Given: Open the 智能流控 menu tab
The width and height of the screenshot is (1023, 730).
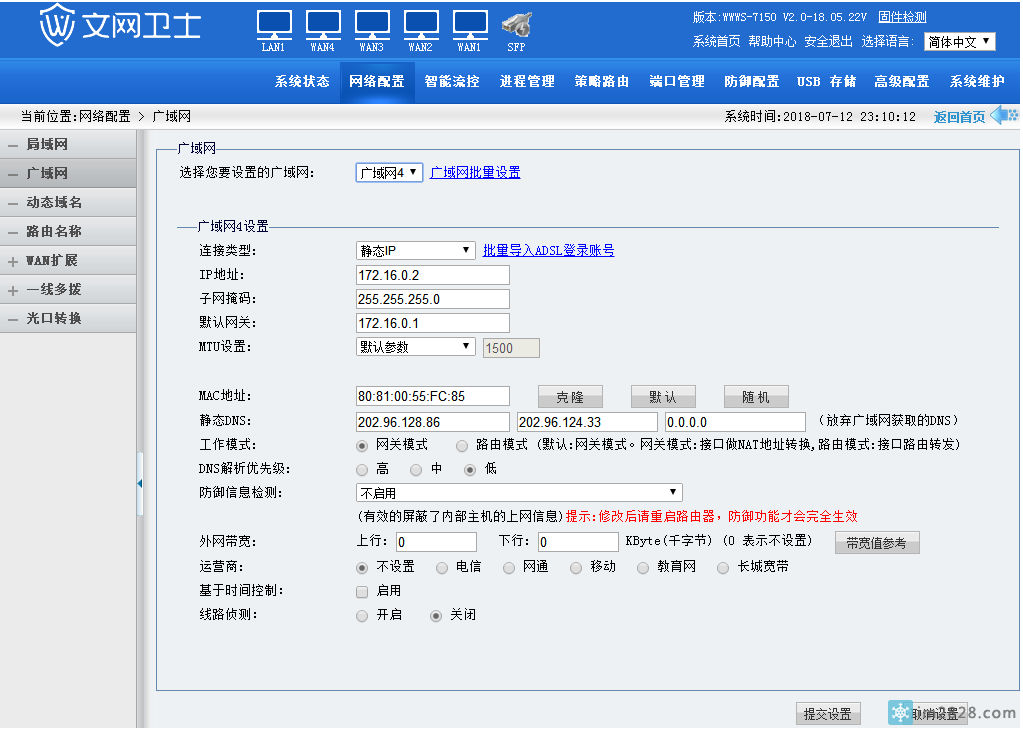Looking at the screenshot, I should [451, 82].
